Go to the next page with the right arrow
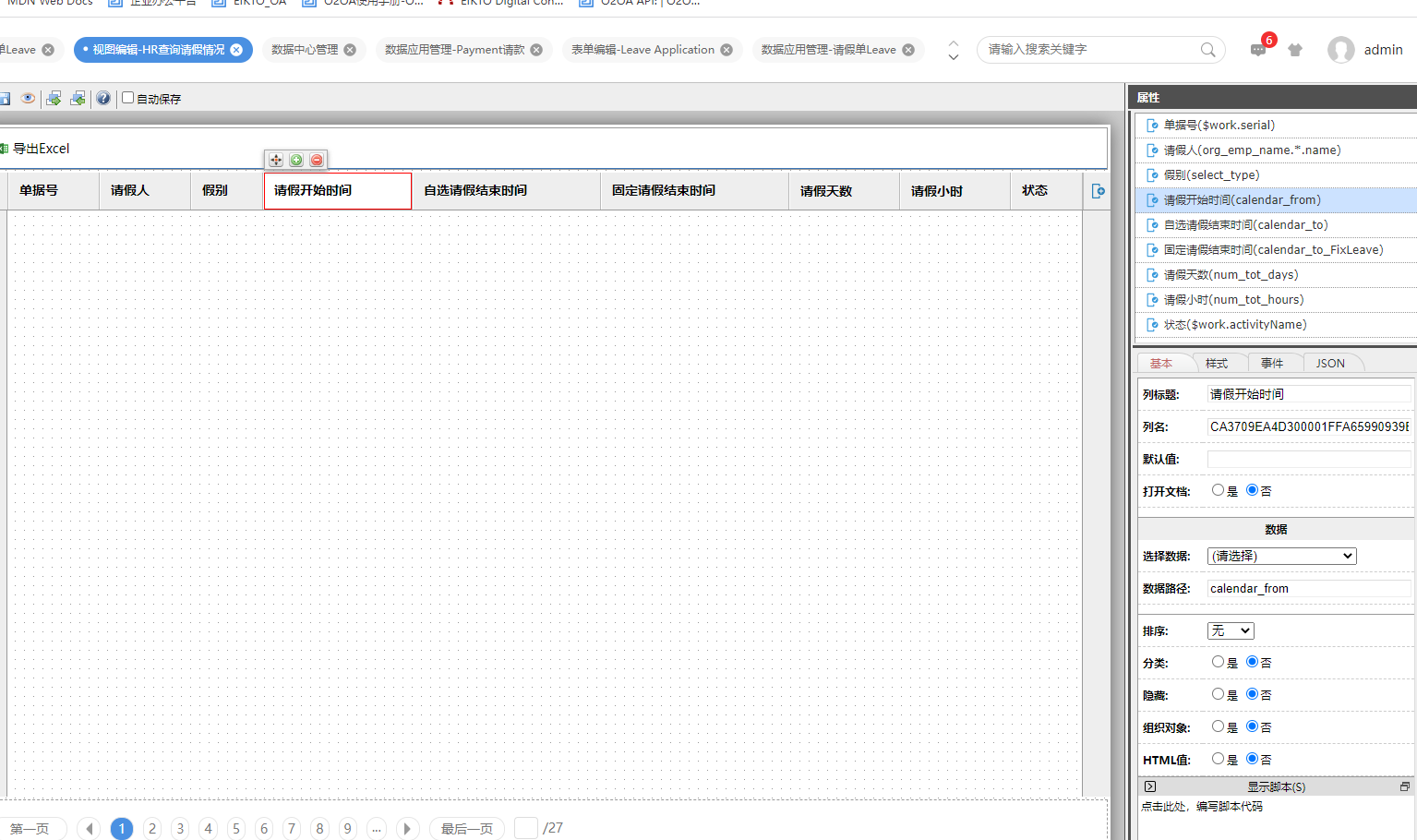Screen dimensions: 1417x840 click(x=407, y=829)
